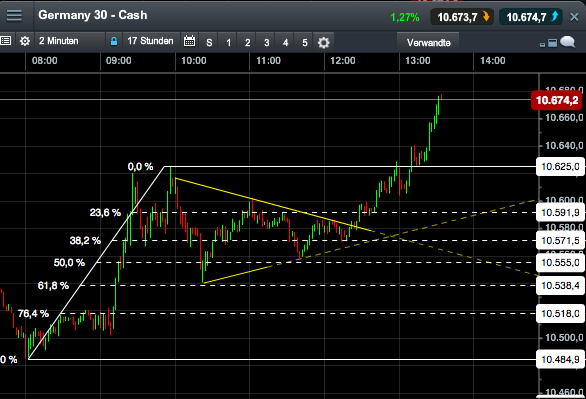Select chart preset 5
The height and width of the screenshot is (399, 586).
[305, 43]
